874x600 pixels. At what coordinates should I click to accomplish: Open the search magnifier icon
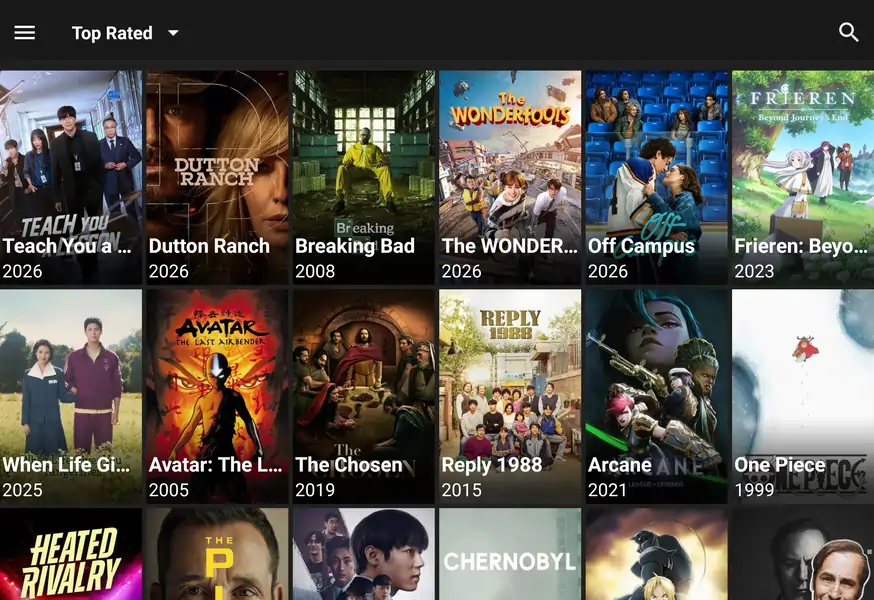click(x=848, y=32)
